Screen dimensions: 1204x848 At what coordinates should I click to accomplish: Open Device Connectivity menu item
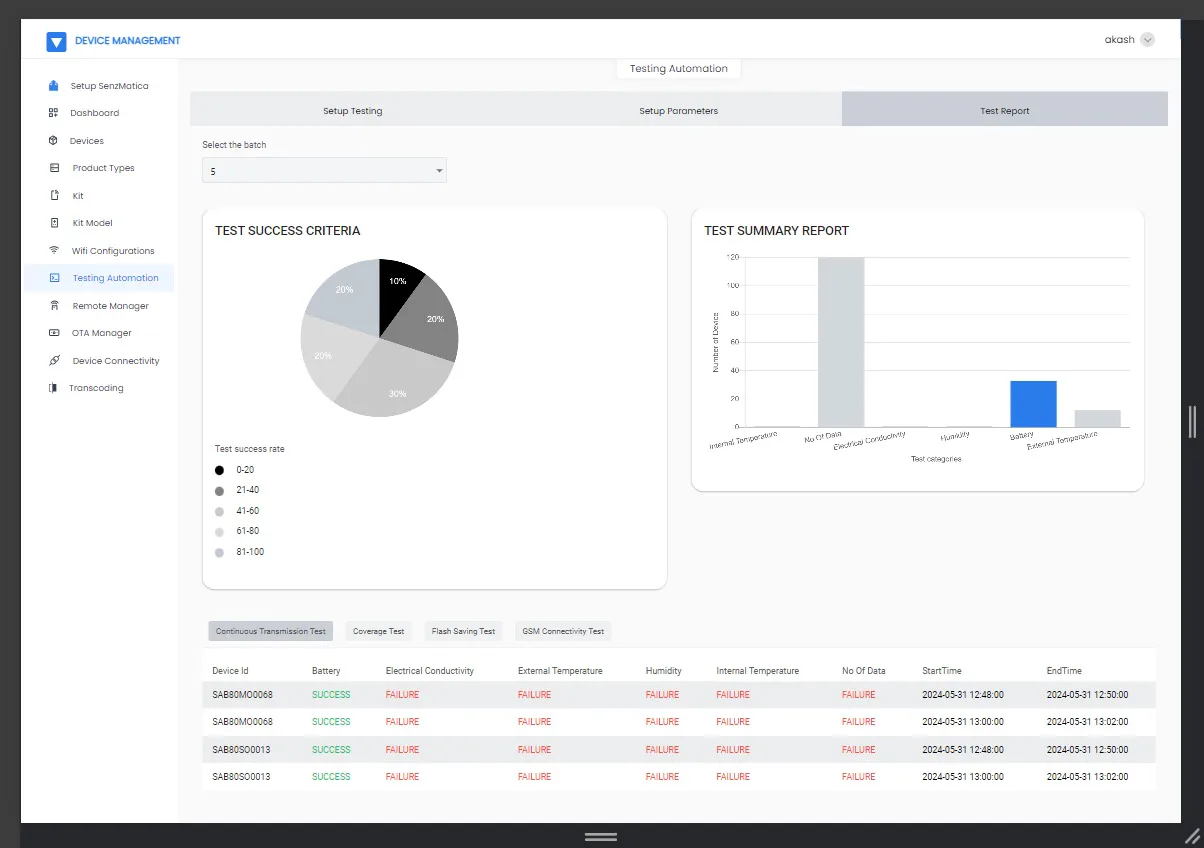point(116,361)
